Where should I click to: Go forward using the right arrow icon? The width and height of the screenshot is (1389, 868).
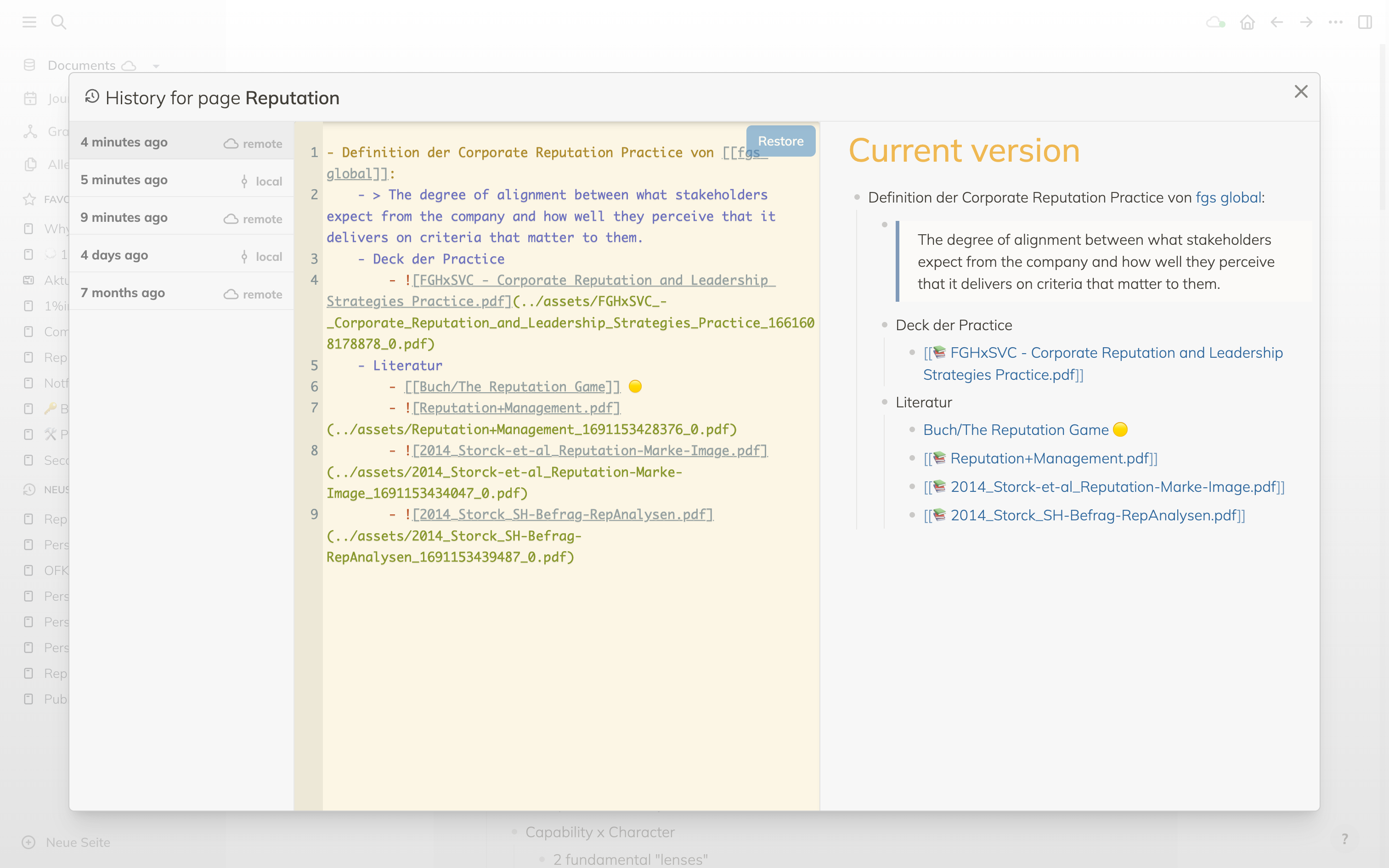(1305, 23)
